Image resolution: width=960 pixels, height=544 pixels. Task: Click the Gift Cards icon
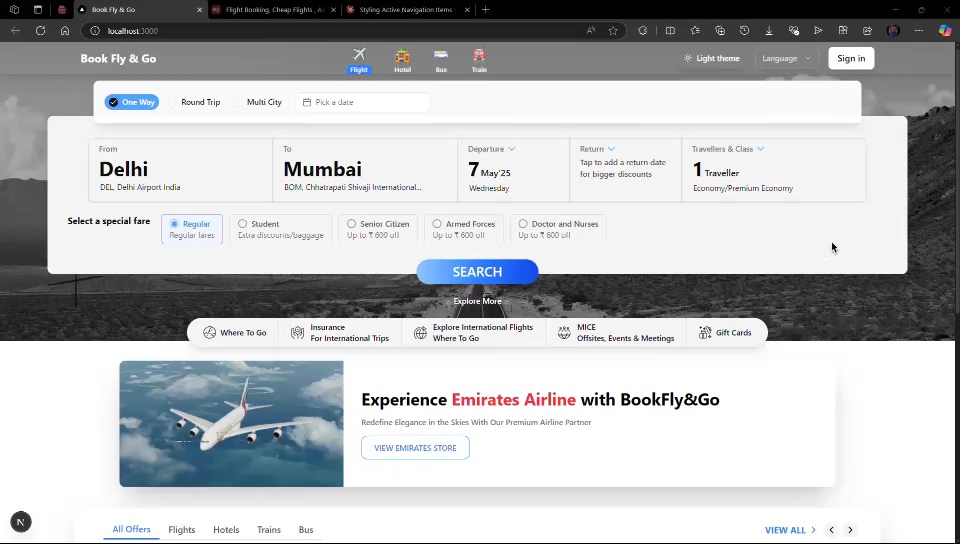(705, 333)
